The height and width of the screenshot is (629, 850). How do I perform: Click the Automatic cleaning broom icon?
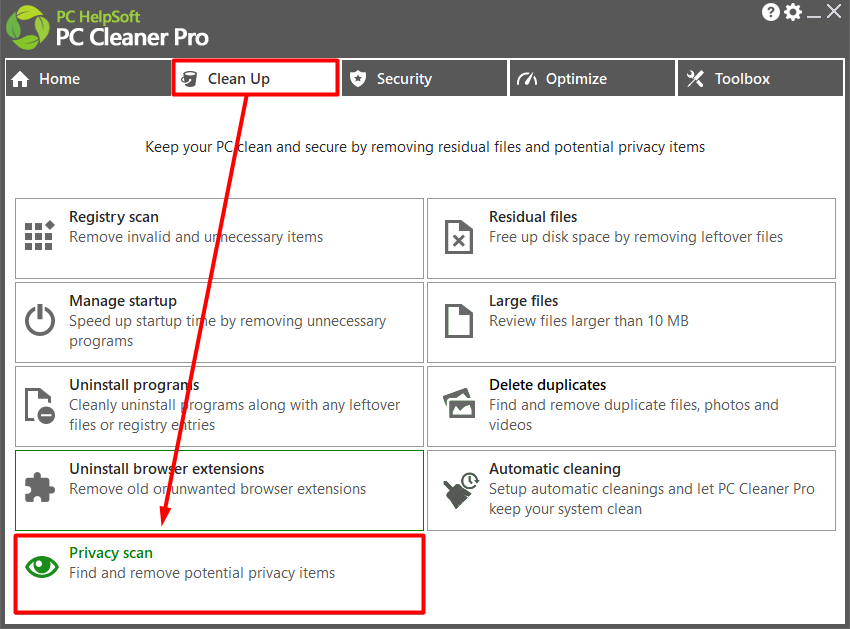pyautogui.click(x=461, y=490)
